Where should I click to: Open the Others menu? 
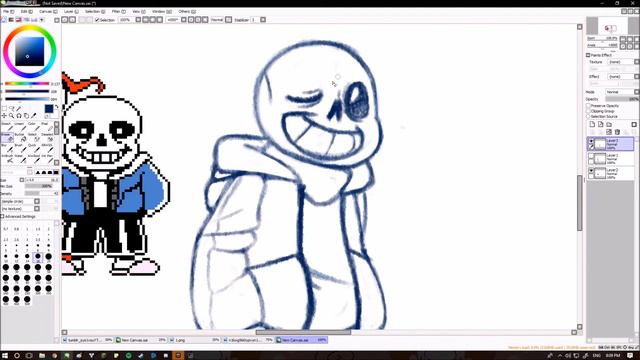187,11
